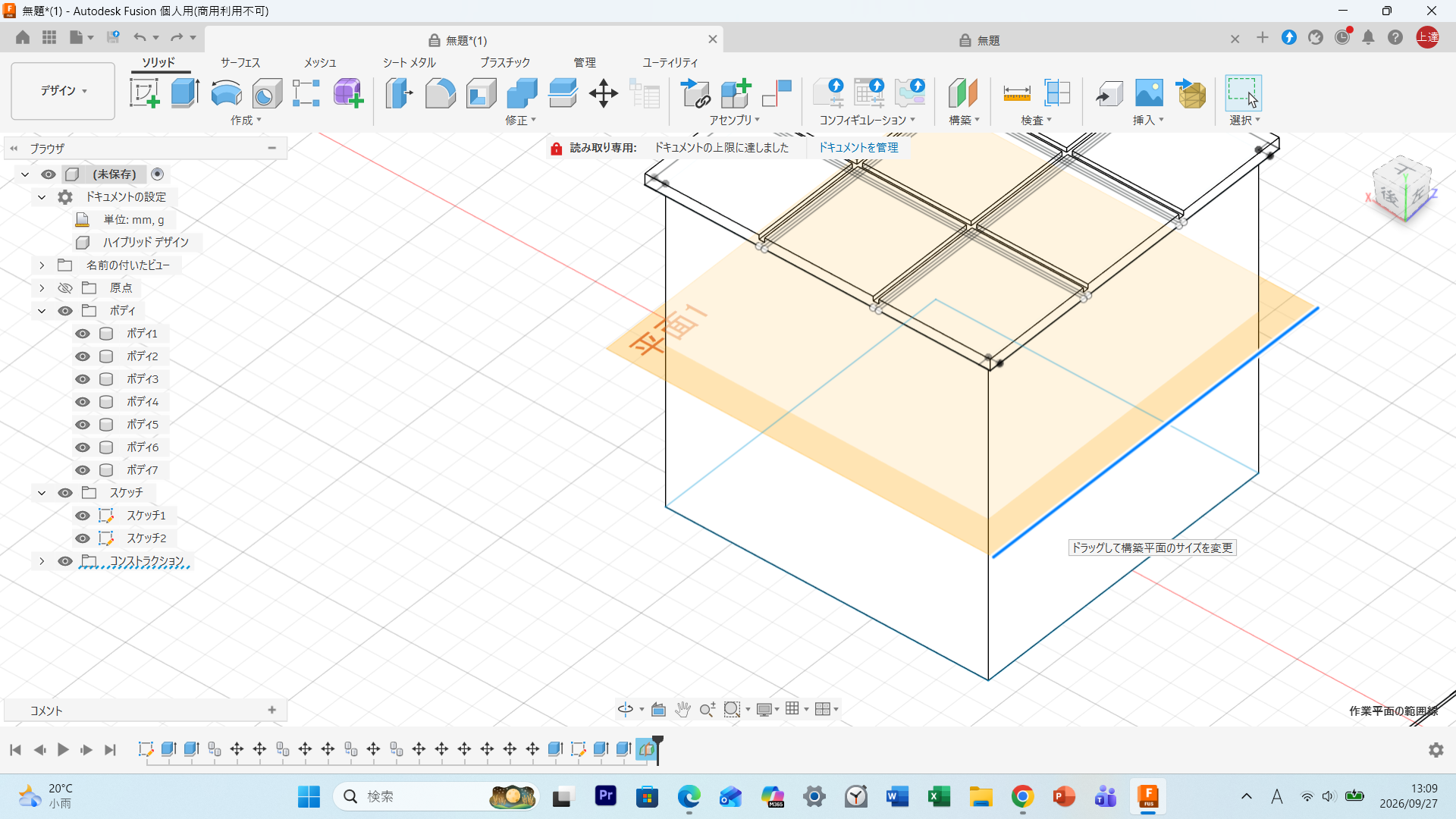The height and width of the screenshot is (819, 1456).
Task: Click the ドキュメントを管理 link
Action: click(858, 148)
